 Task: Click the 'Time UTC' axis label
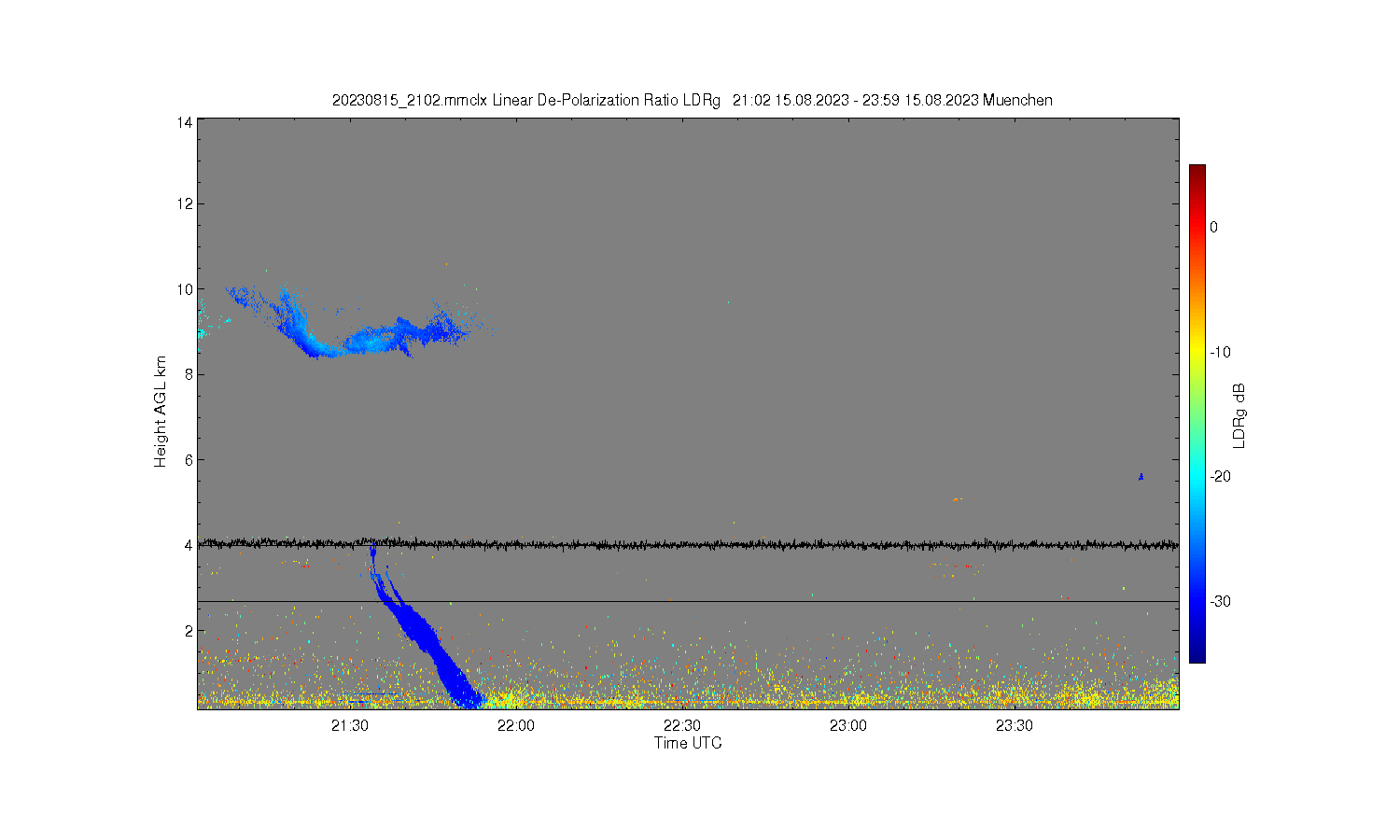(x=688, y=743)
